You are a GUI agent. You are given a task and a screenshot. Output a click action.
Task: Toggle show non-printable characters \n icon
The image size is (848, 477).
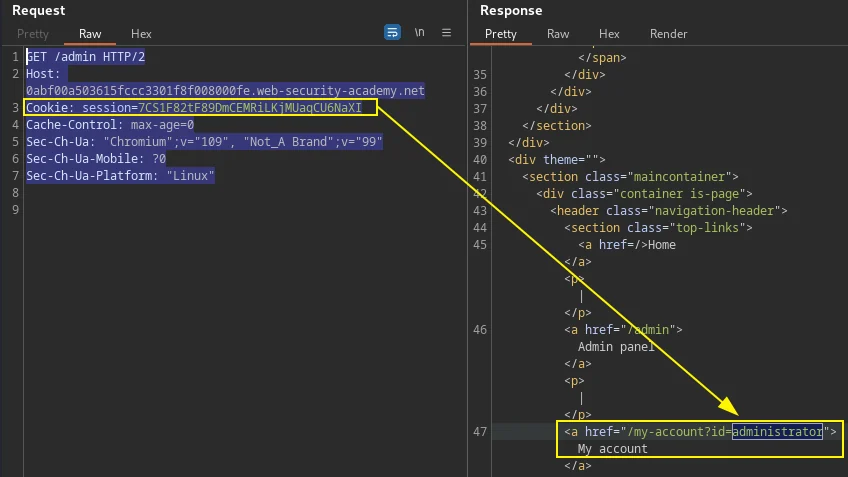tap(419, 32)
